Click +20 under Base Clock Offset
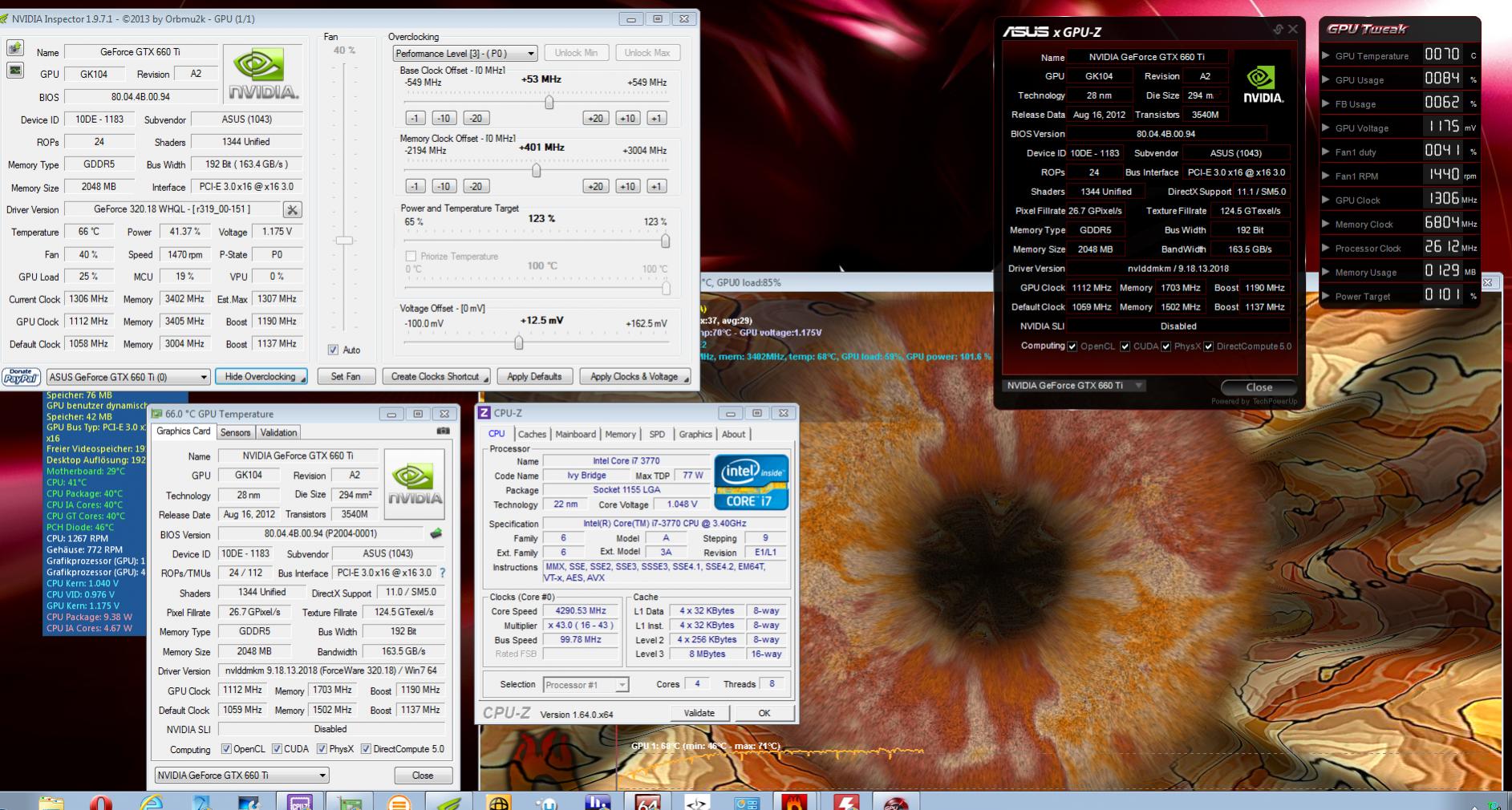Image resolution: width=1512 pixels, height=810 pixels. coord(595,118)
